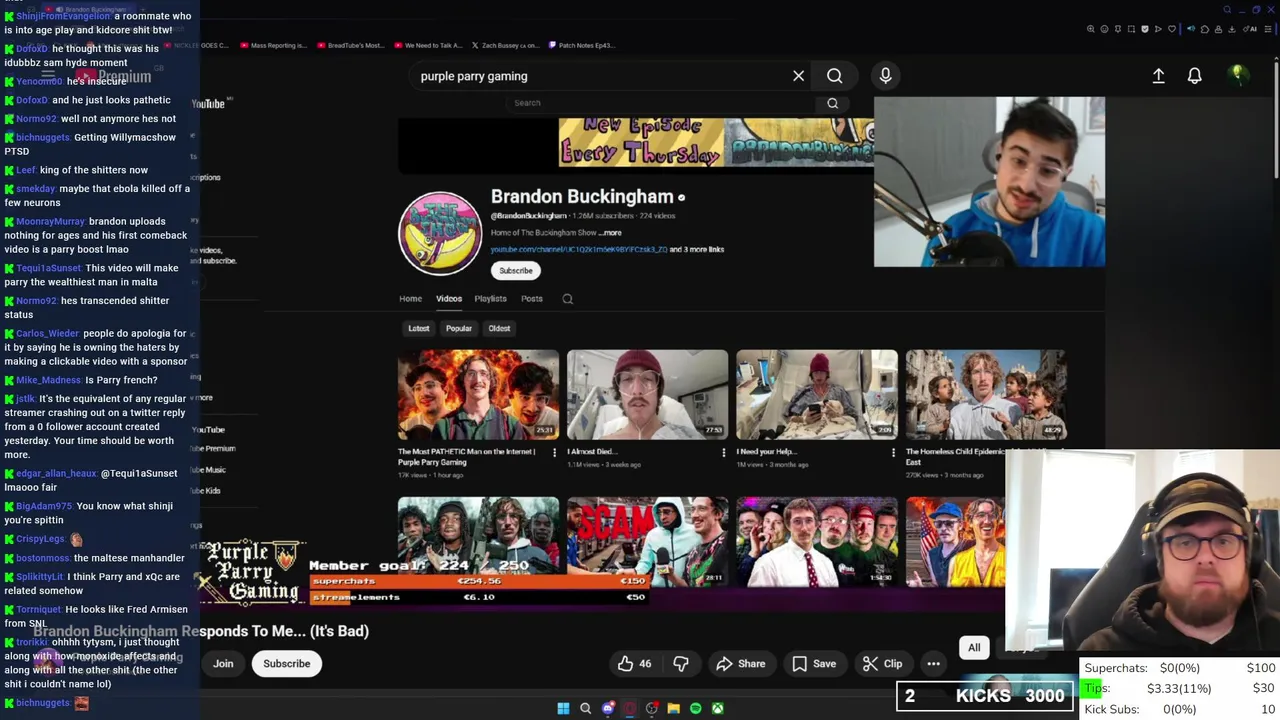Screen dimensions: 1280x720
Task: Open the browser AI toolbar button
Action: (1250, 29)
